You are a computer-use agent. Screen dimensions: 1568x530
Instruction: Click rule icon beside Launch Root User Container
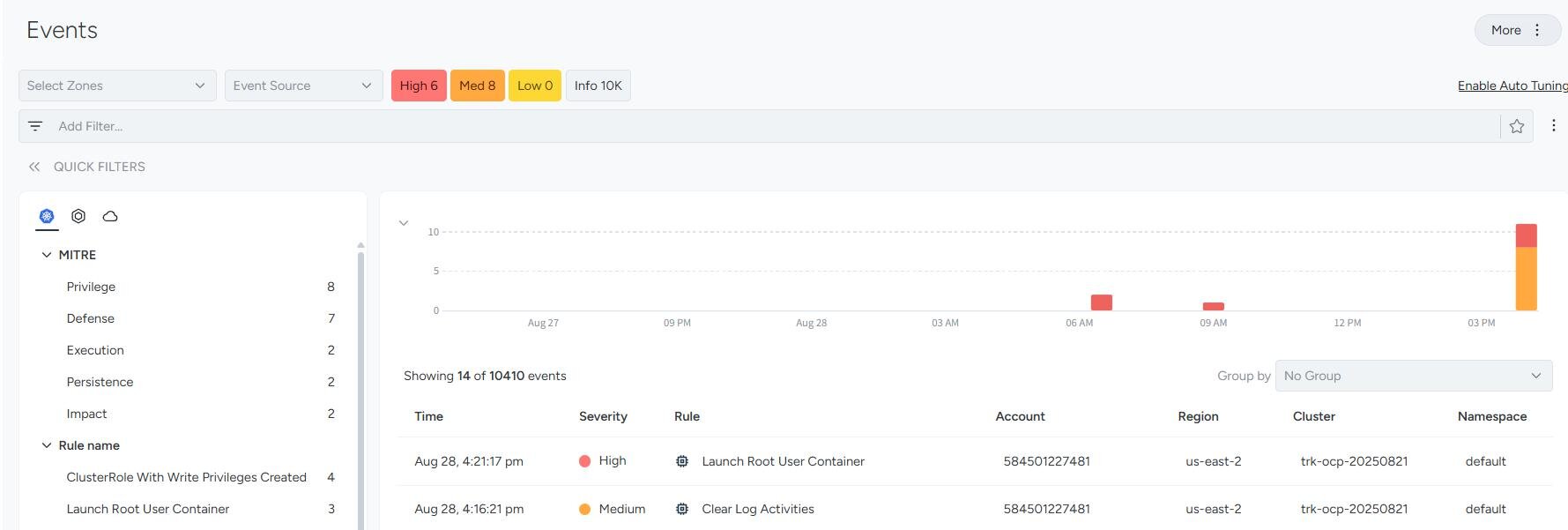[x=681, y=461]
